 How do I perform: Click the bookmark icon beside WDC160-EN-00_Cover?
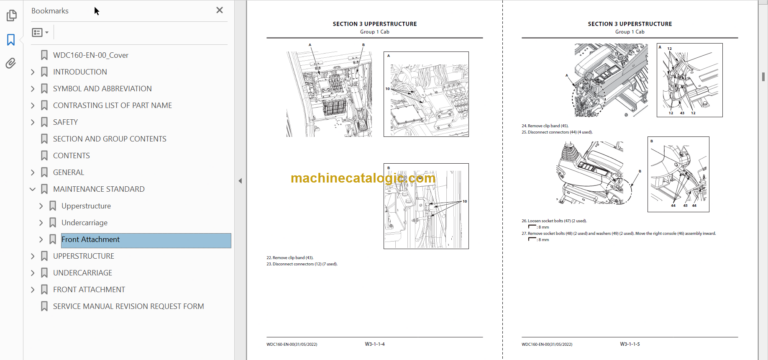(x=44, y=55)
